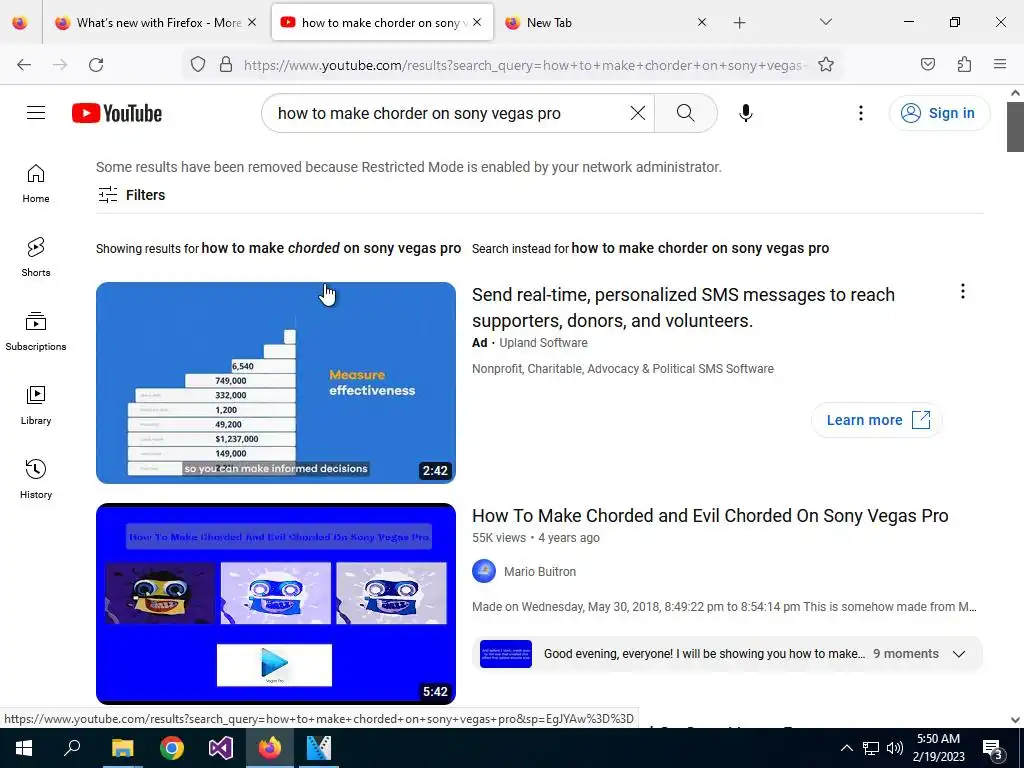Open the YouTube guide hamburger menu

(x=36, y=113)
